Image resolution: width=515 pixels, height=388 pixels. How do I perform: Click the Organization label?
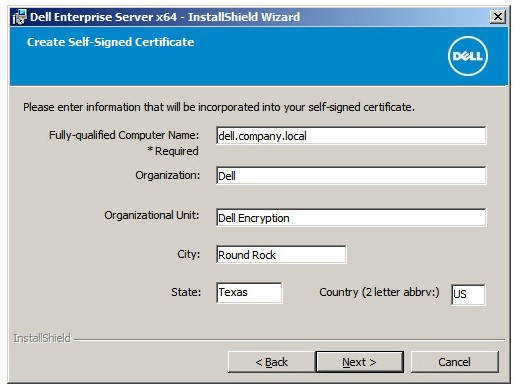point(167,175)
